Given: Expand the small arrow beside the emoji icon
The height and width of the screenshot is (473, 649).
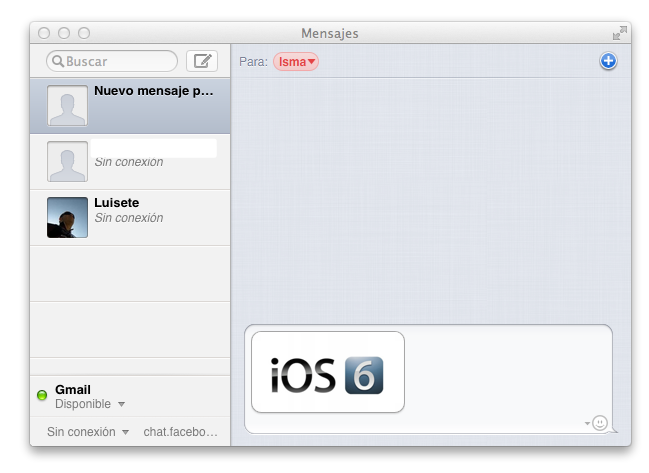Looking at the screenshot, I should 587,423.
